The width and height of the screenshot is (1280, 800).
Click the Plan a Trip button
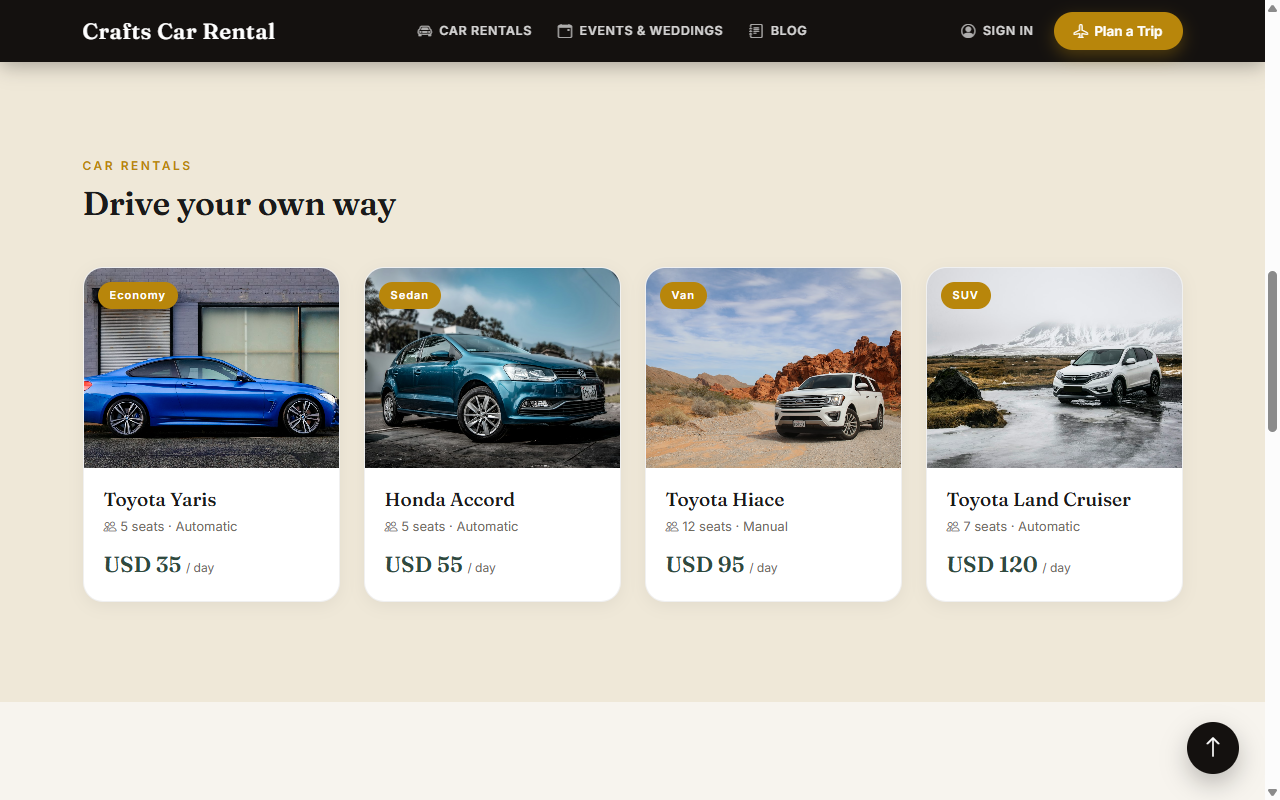click(x=1118, y=31)
